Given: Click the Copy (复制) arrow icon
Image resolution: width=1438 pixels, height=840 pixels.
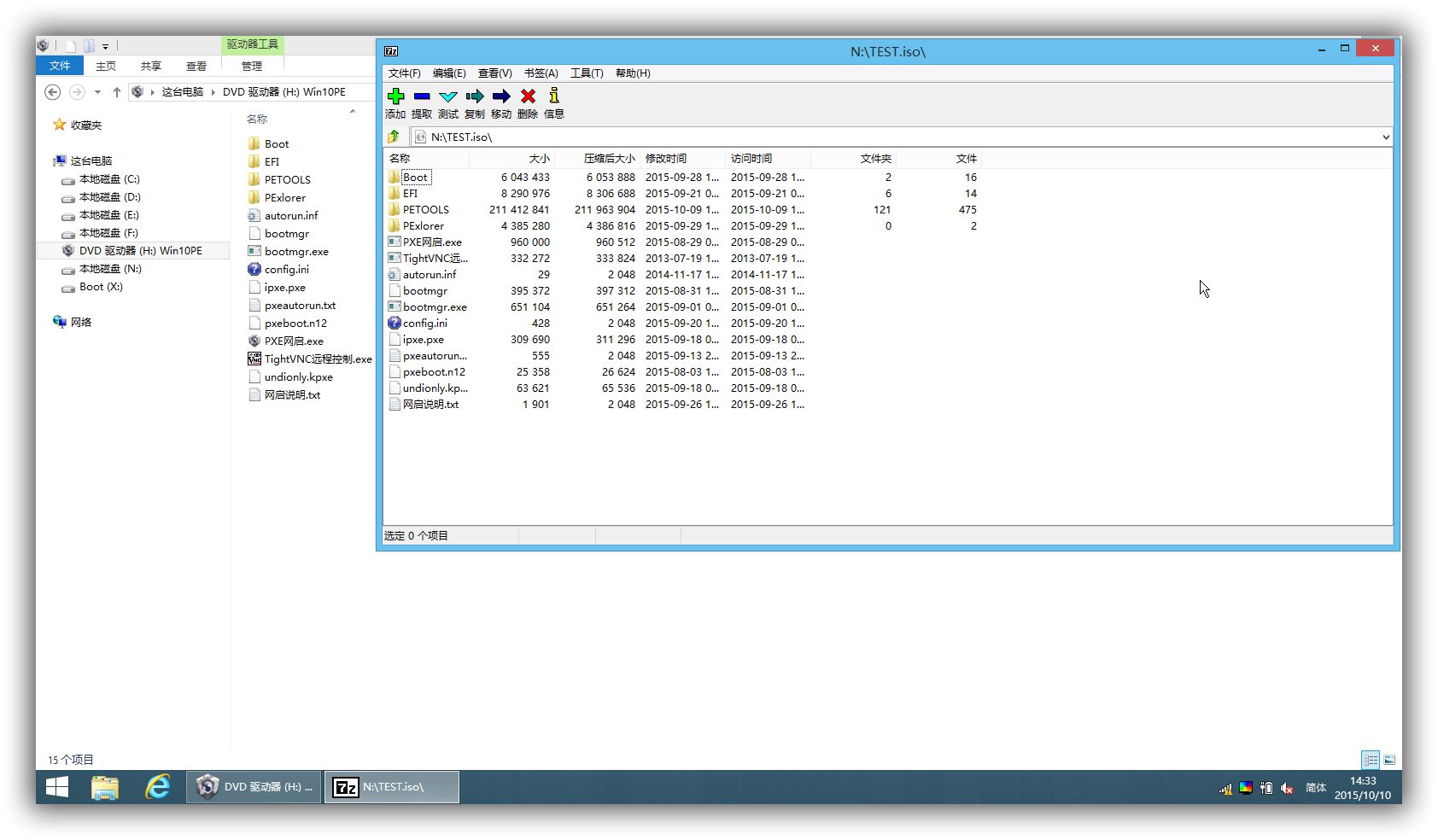Looking at the screenshot, I should pos(475,96).
